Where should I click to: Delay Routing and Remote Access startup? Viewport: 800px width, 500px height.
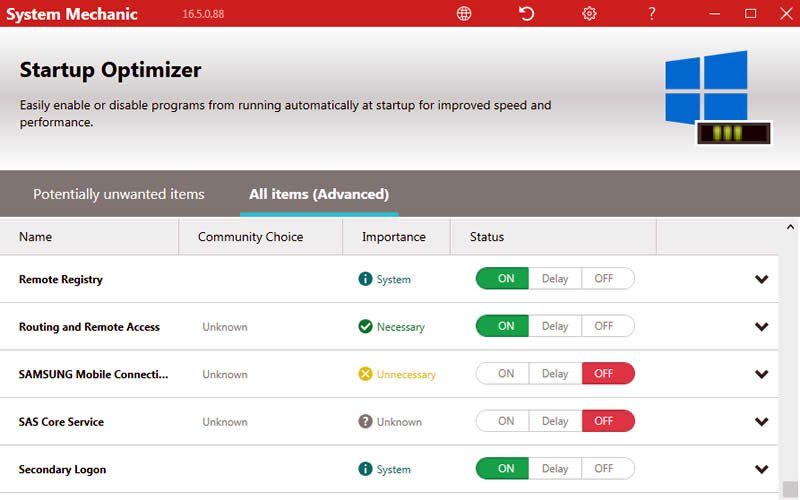click(x=555, y=326)
